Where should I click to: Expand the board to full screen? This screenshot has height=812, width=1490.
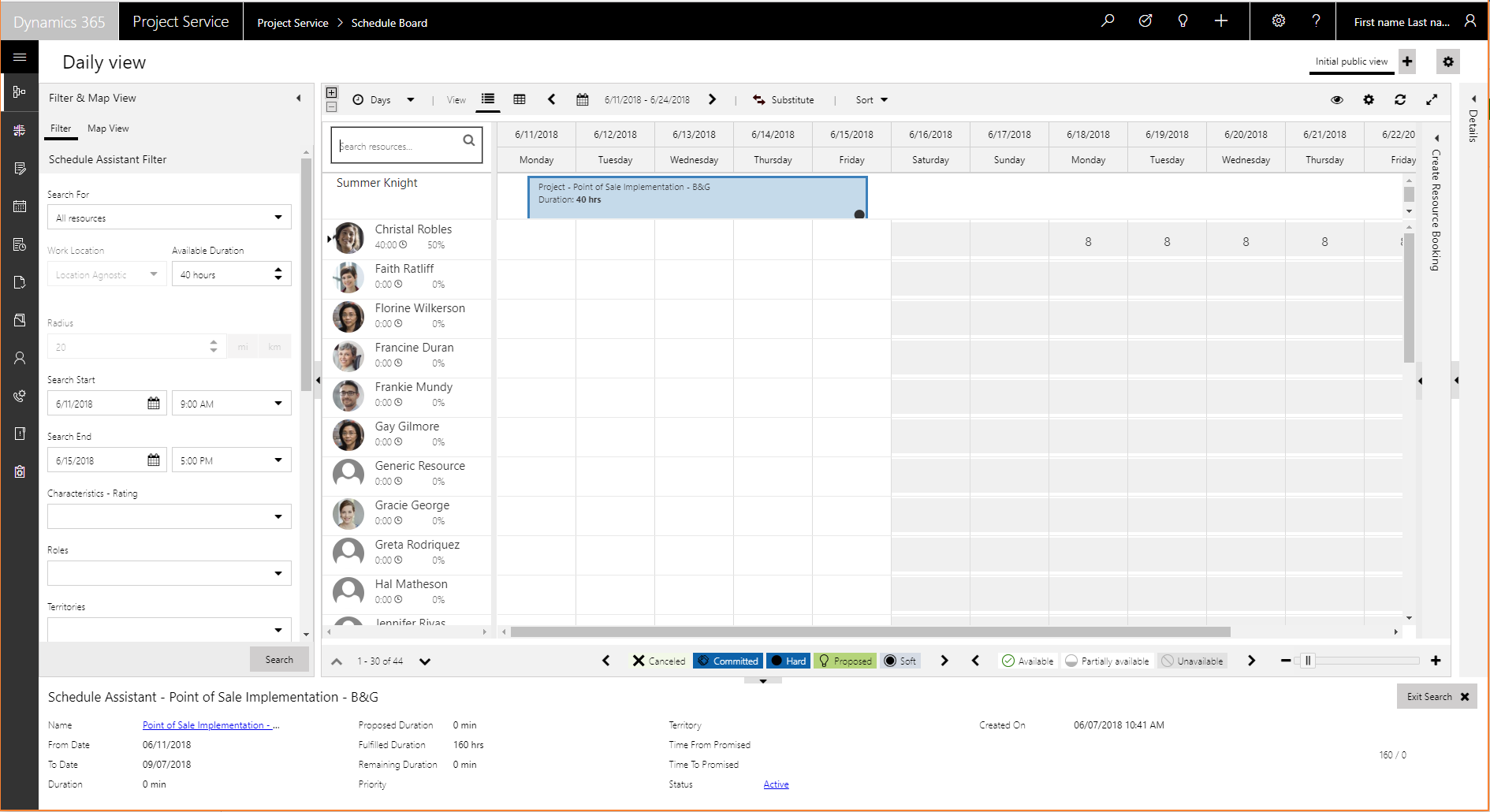pos(1432,100)
